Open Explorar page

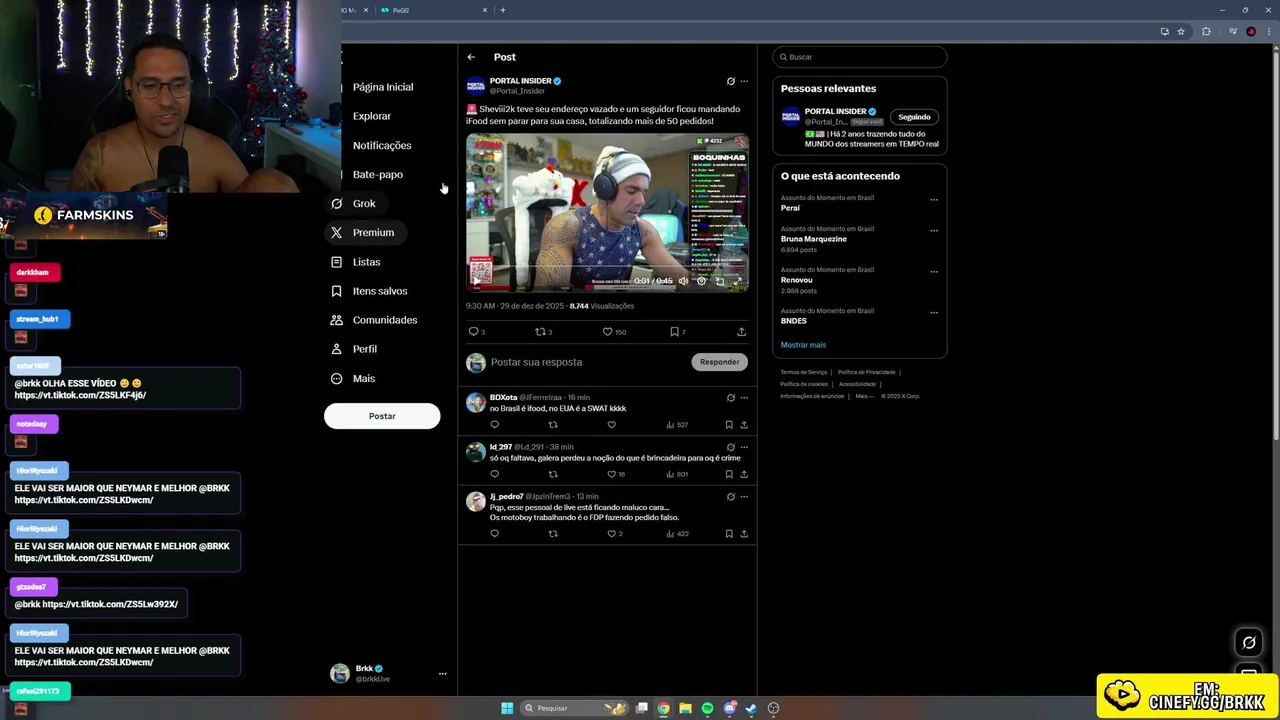(371, 116)
